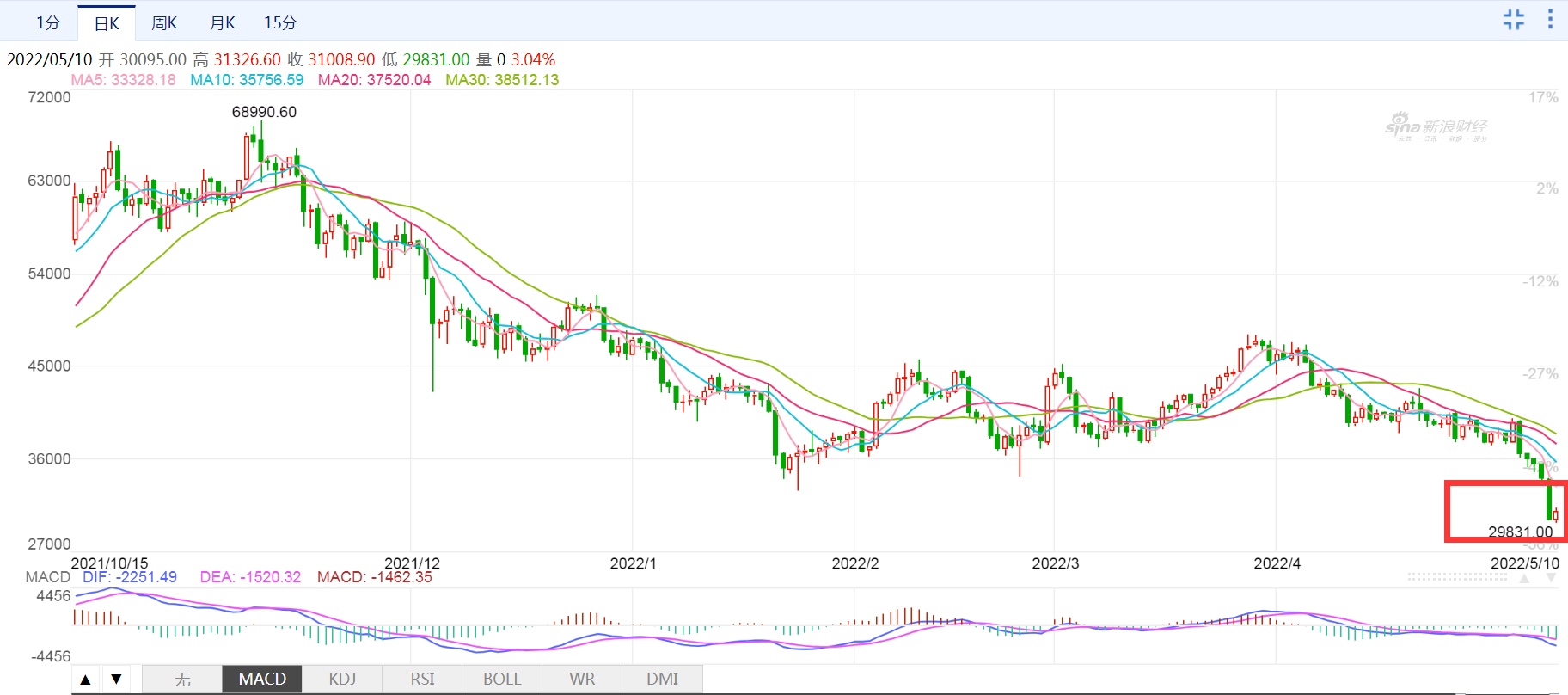
Task: Click the Sina Finance watermark logo
Action: coord(1436,128)
